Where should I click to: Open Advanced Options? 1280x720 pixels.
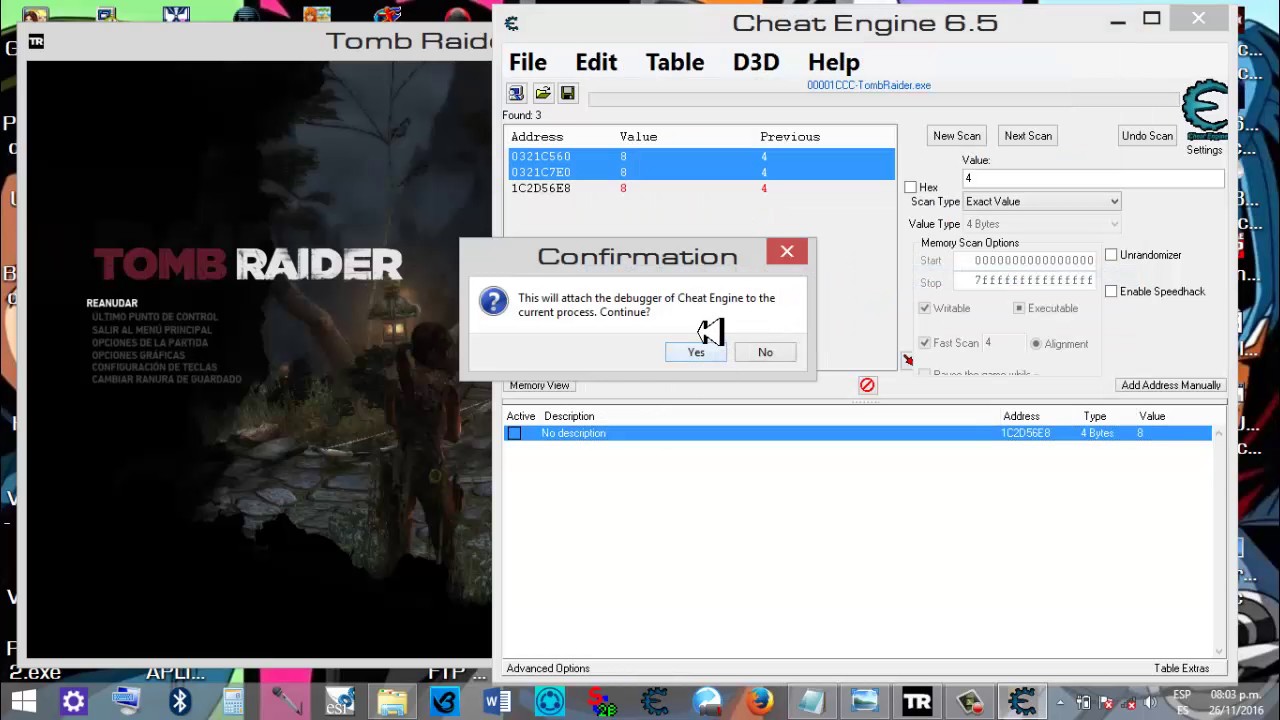click(x=548, y=668)
